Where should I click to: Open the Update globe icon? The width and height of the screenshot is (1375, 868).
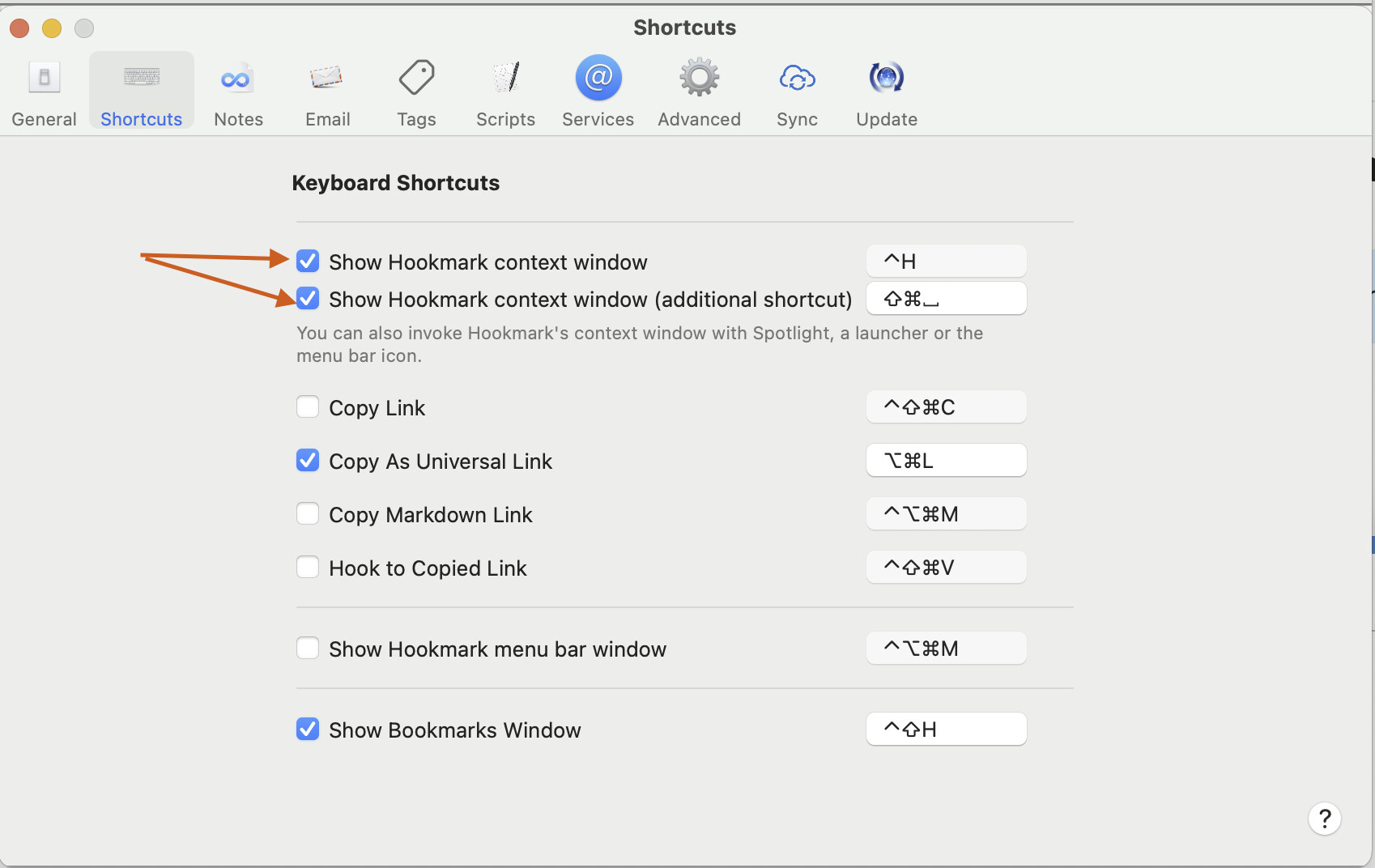[886, 79]
